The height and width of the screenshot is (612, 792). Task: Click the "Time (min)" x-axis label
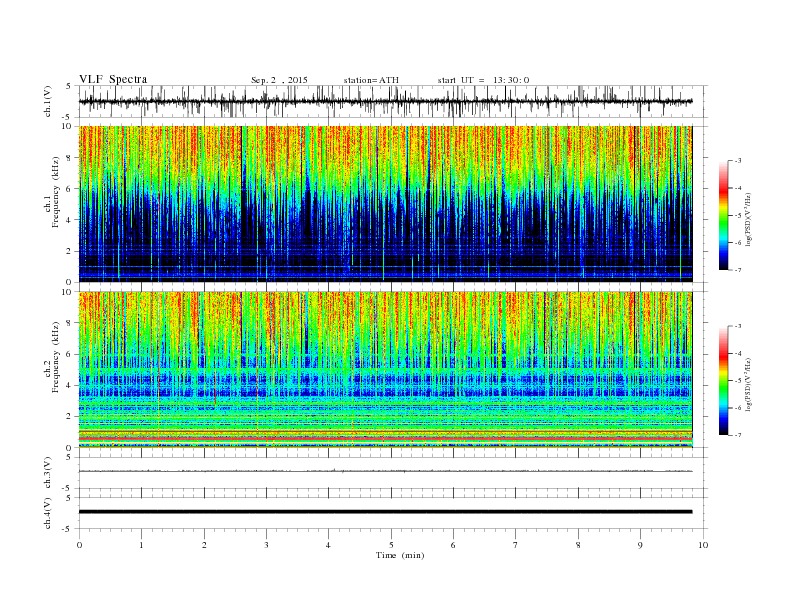click(400, 555)
